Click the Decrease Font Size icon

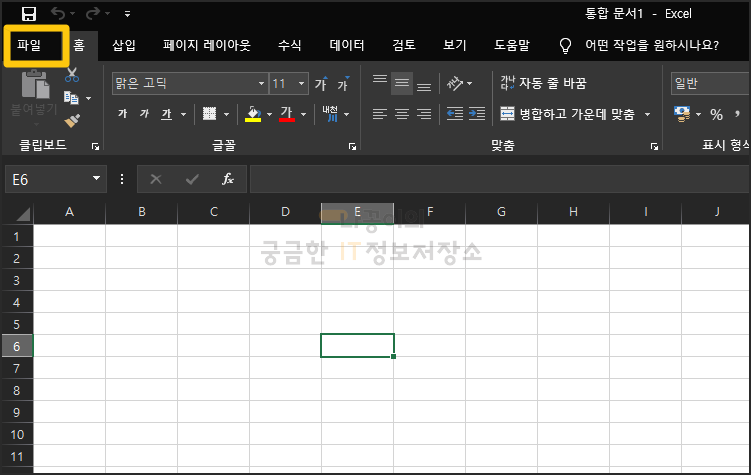point(343,84)
